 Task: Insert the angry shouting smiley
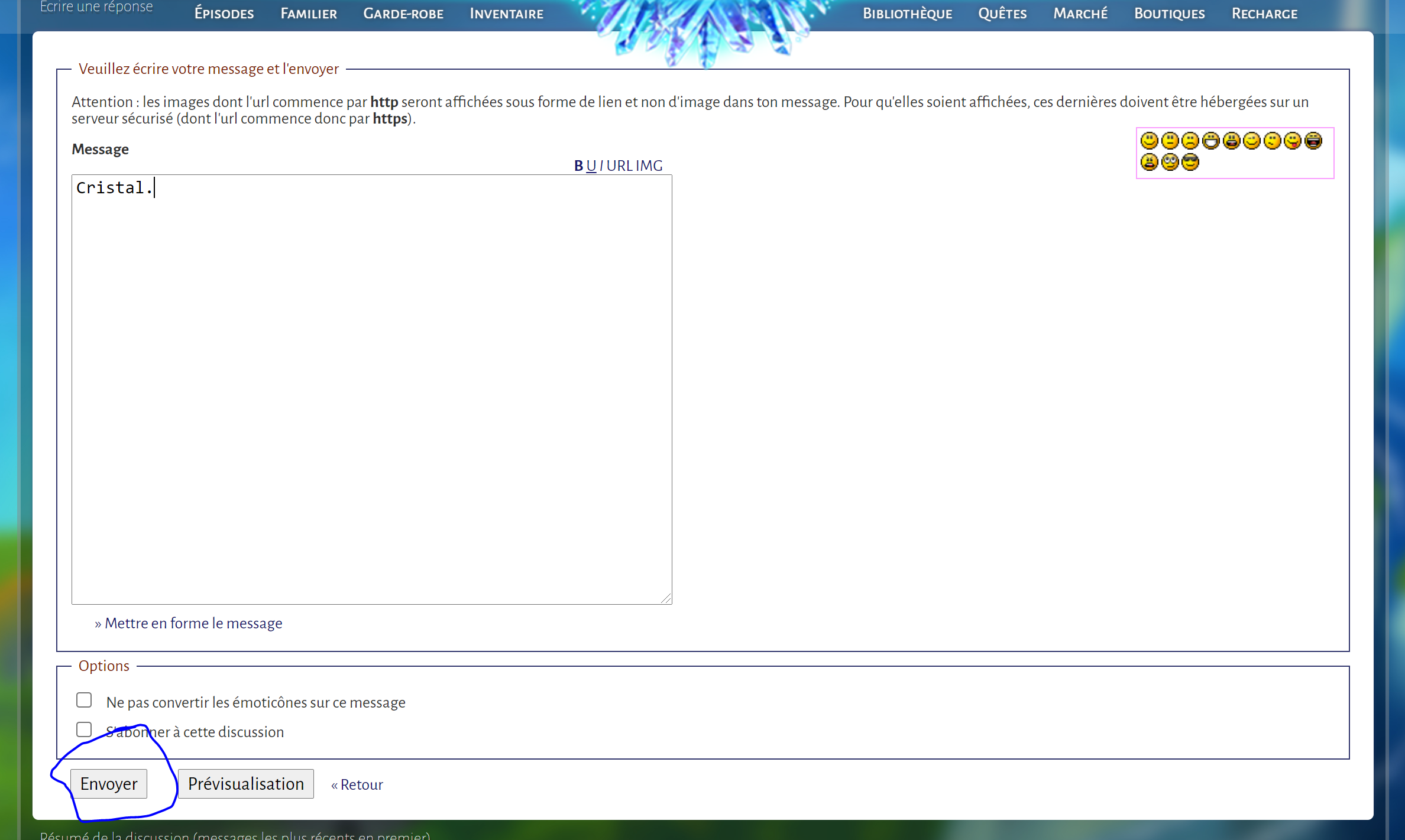pyautogui.click(x=1150, y=162)
